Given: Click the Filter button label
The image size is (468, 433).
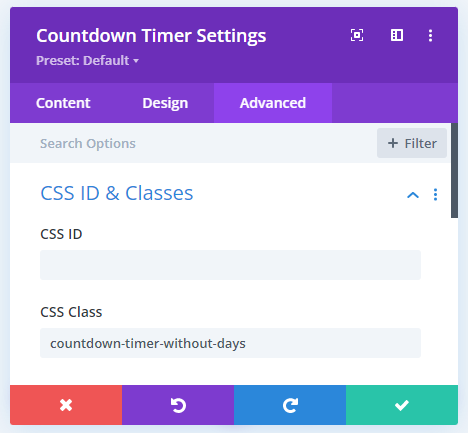Looking at the screenshot, I should click(420, 143).
